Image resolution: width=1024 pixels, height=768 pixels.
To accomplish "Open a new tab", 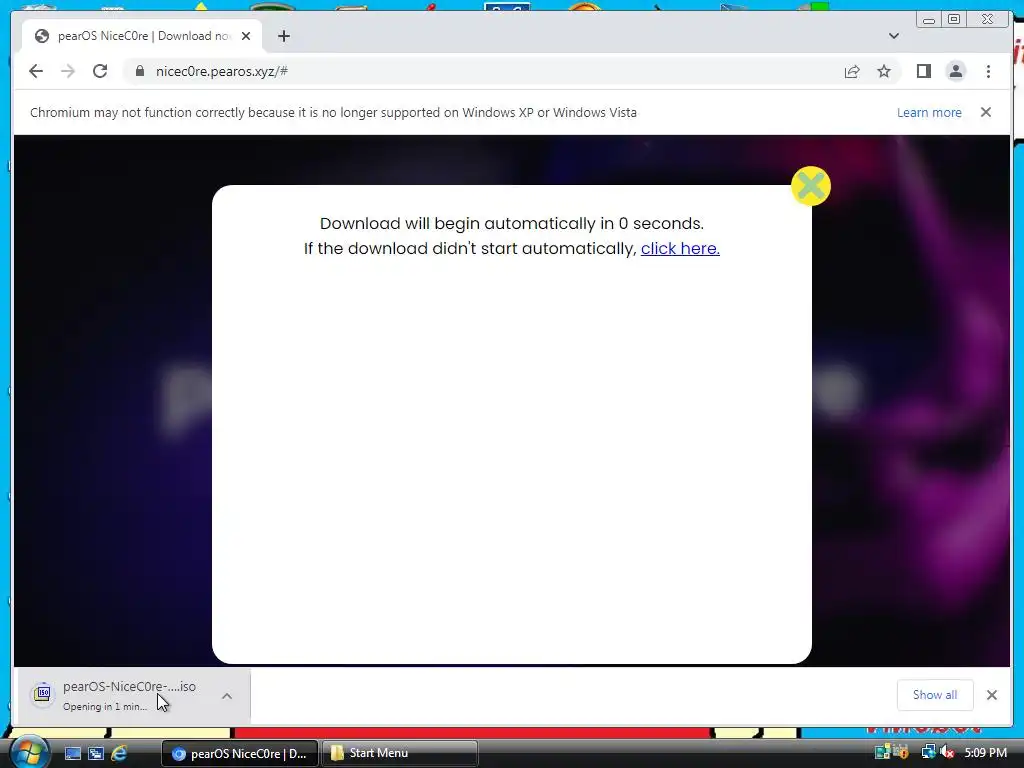I will [283, 36].
